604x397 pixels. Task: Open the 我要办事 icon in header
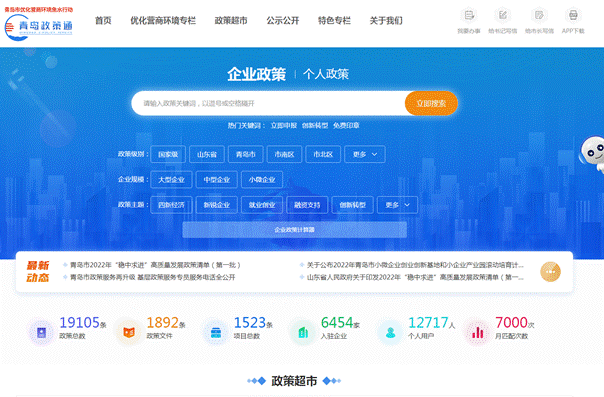point(468,15)
